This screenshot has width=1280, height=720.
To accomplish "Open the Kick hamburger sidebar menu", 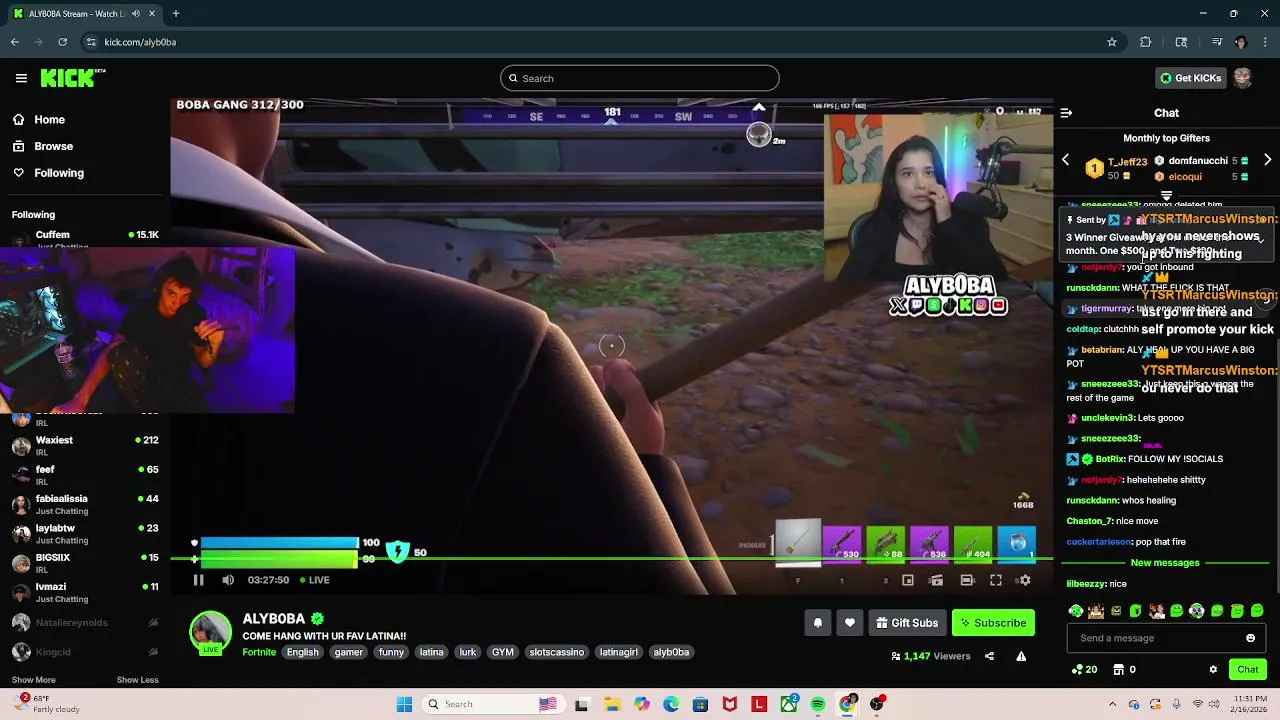I will pyautogui.click(x=21, y=78).
